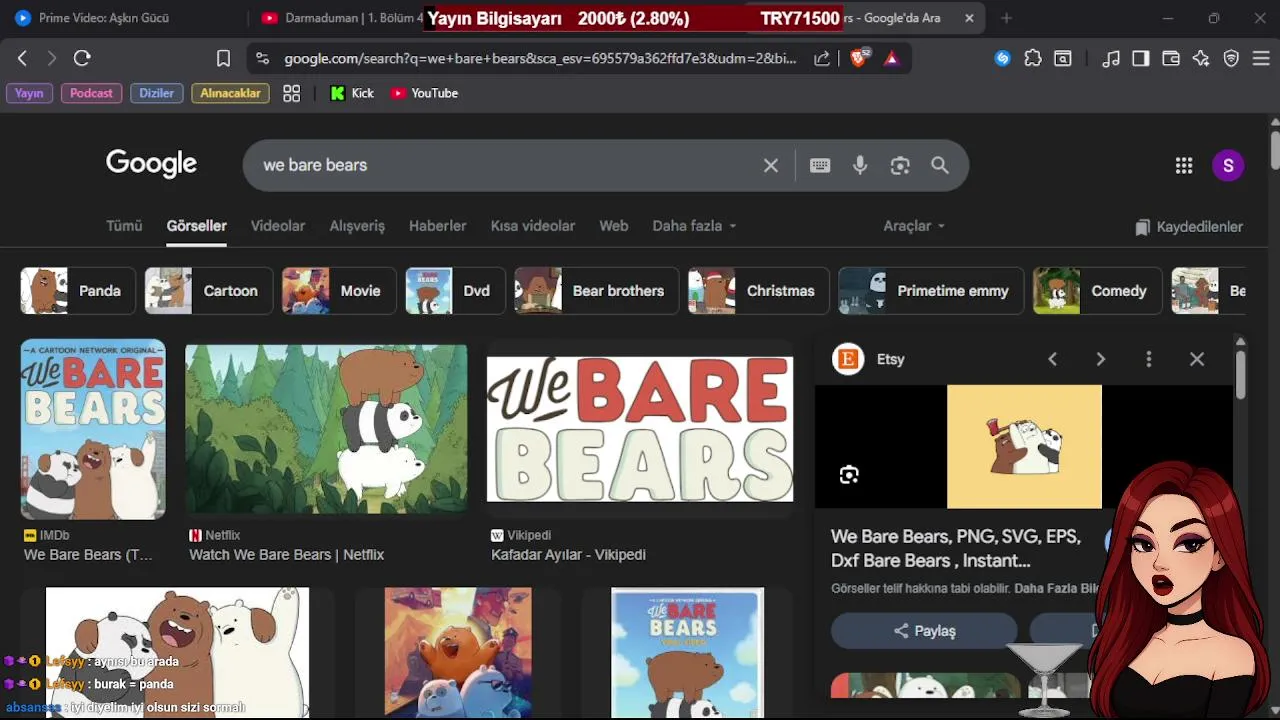Expand the Daha fazla dropdown
The width and height of the screenshot is (1280, 720).
[695, 226]
